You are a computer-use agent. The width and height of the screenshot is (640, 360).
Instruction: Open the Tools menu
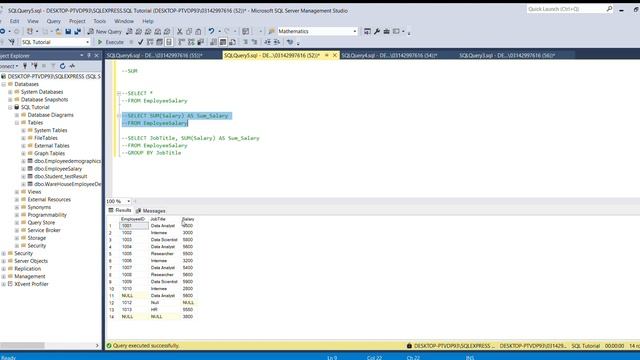click(x=100, y=21)
